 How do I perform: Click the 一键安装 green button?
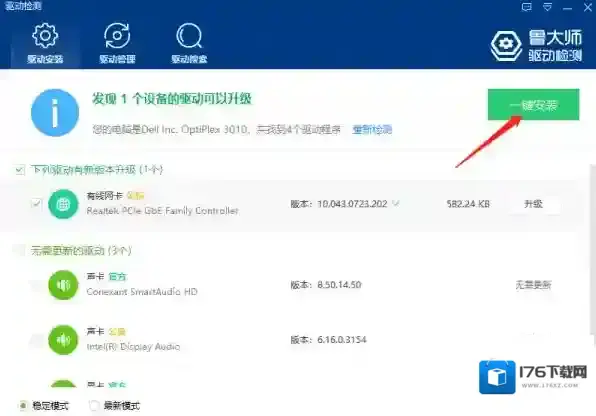pos(533,105)
